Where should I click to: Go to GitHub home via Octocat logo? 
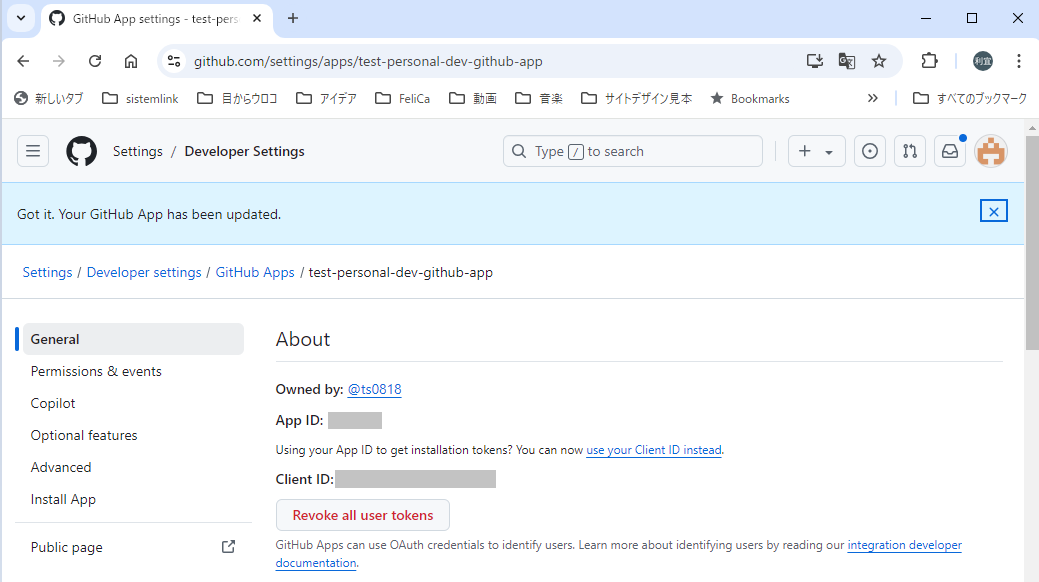pyautogui.click(x=82, y=151)
